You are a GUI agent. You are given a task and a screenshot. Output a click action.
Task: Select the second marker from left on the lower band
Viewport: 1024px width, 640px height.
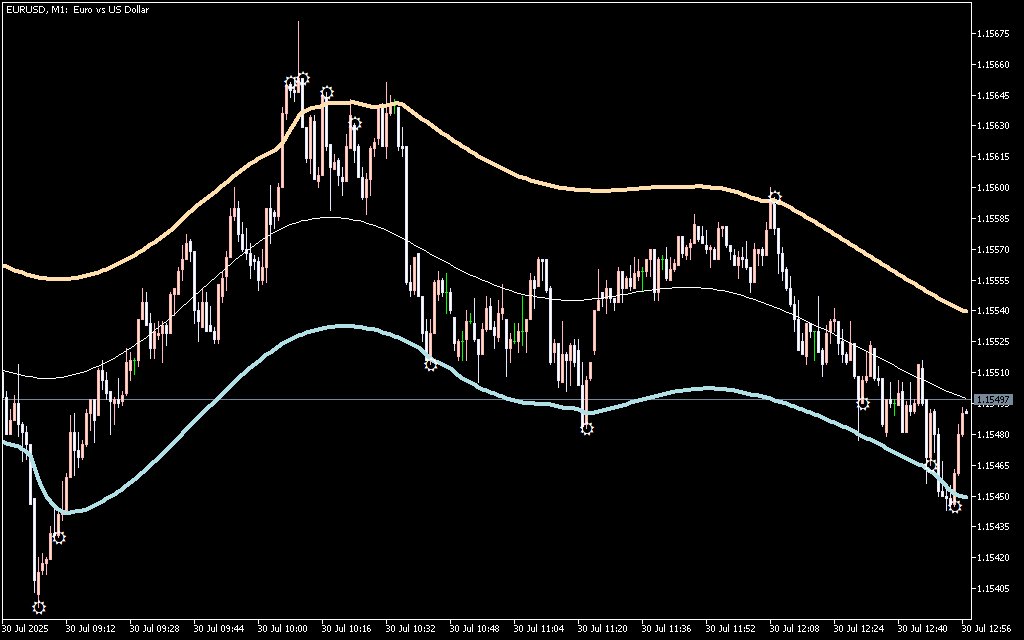click(59, 537)
